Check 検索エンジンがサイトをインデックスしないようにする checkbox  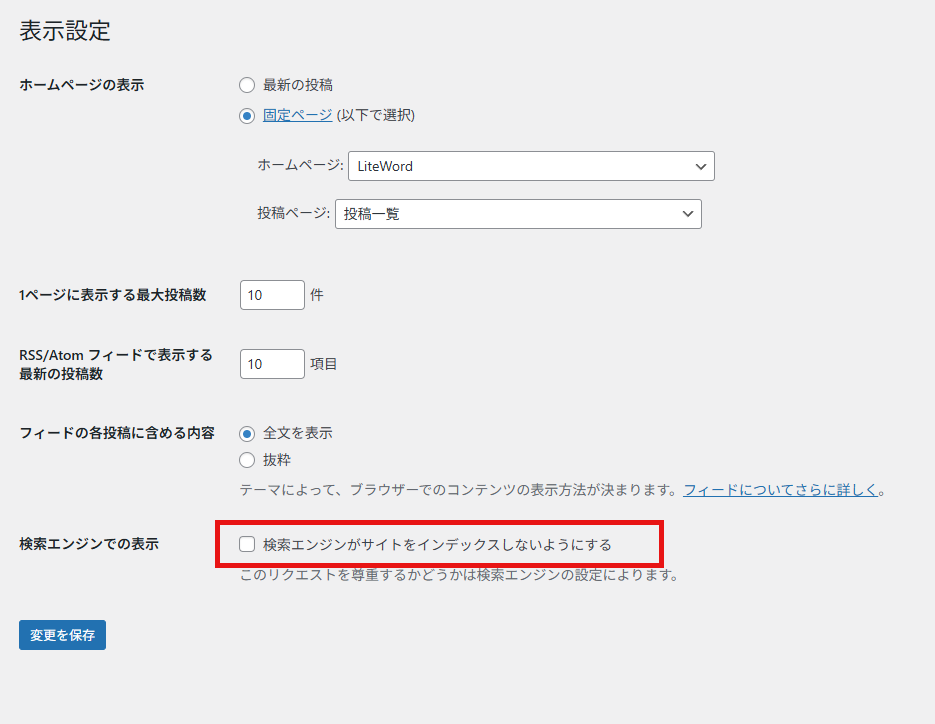247,544
